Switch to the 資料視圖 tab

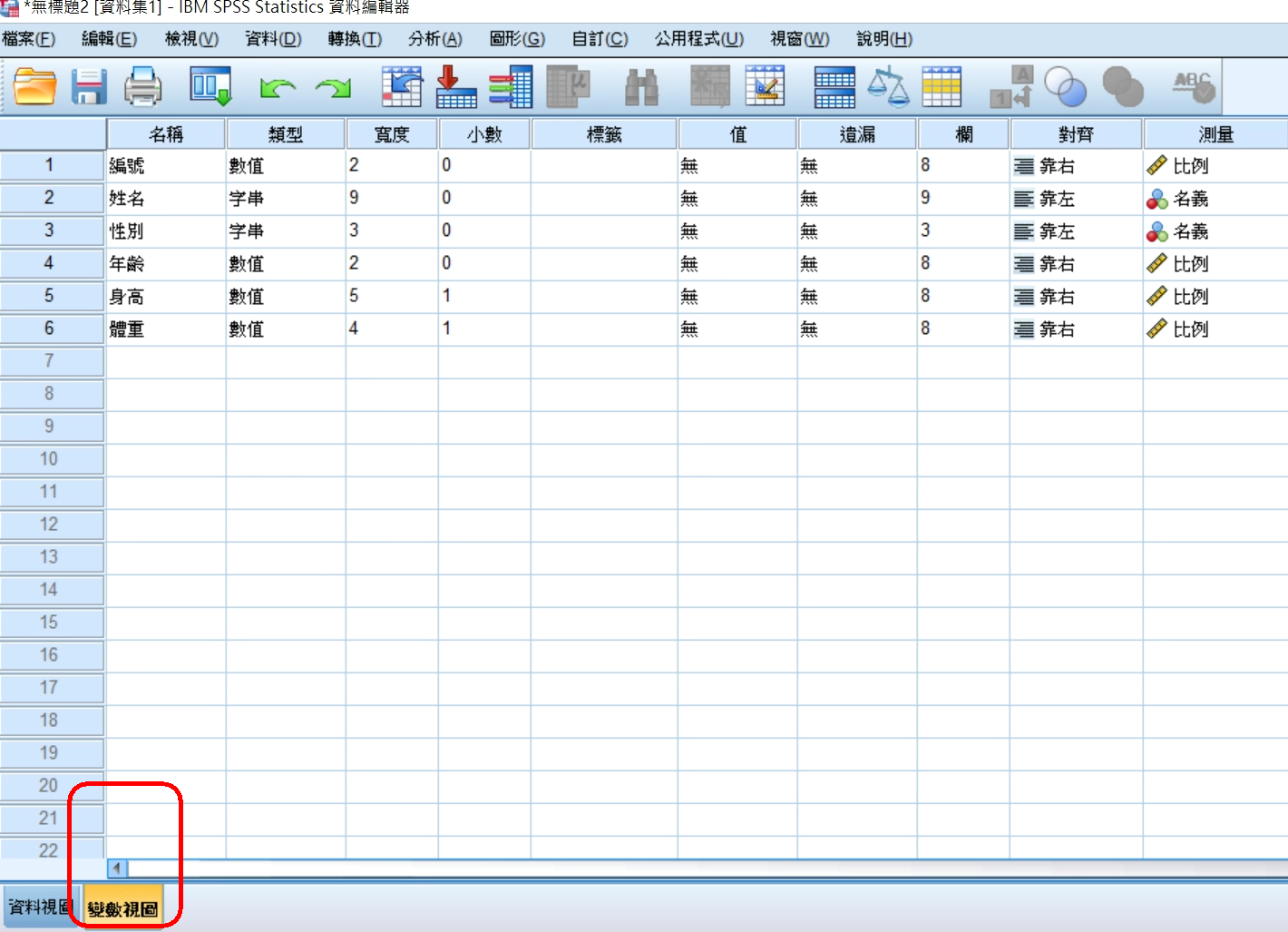[40, 907]
